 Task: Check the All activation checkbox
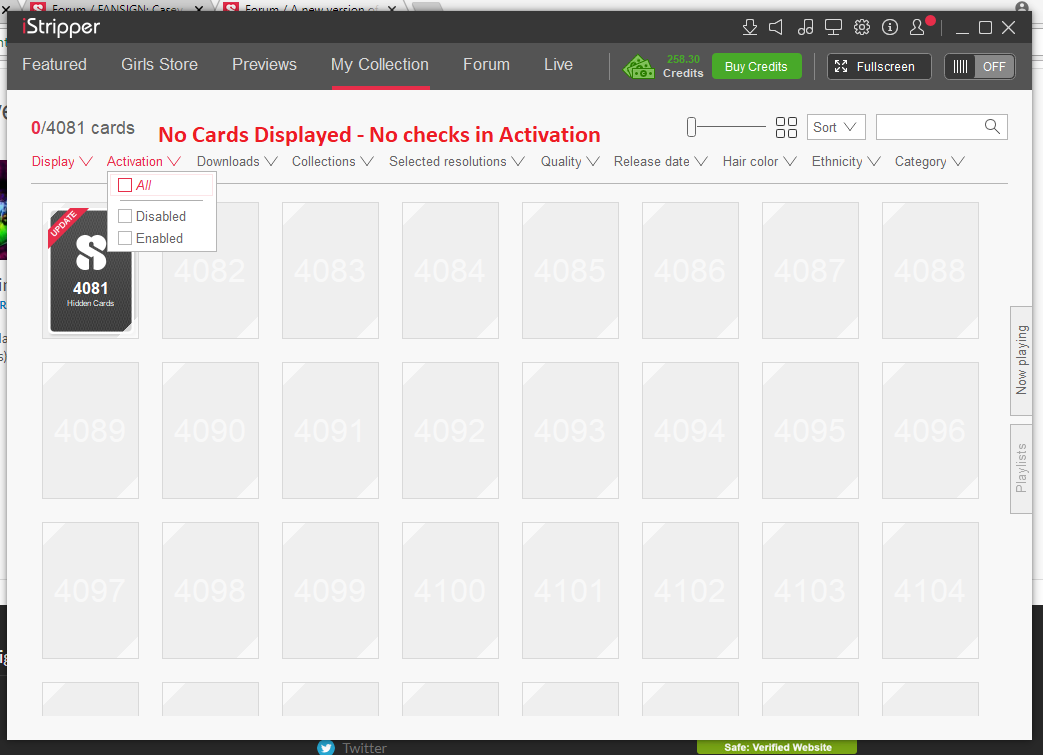pos(125,185)
